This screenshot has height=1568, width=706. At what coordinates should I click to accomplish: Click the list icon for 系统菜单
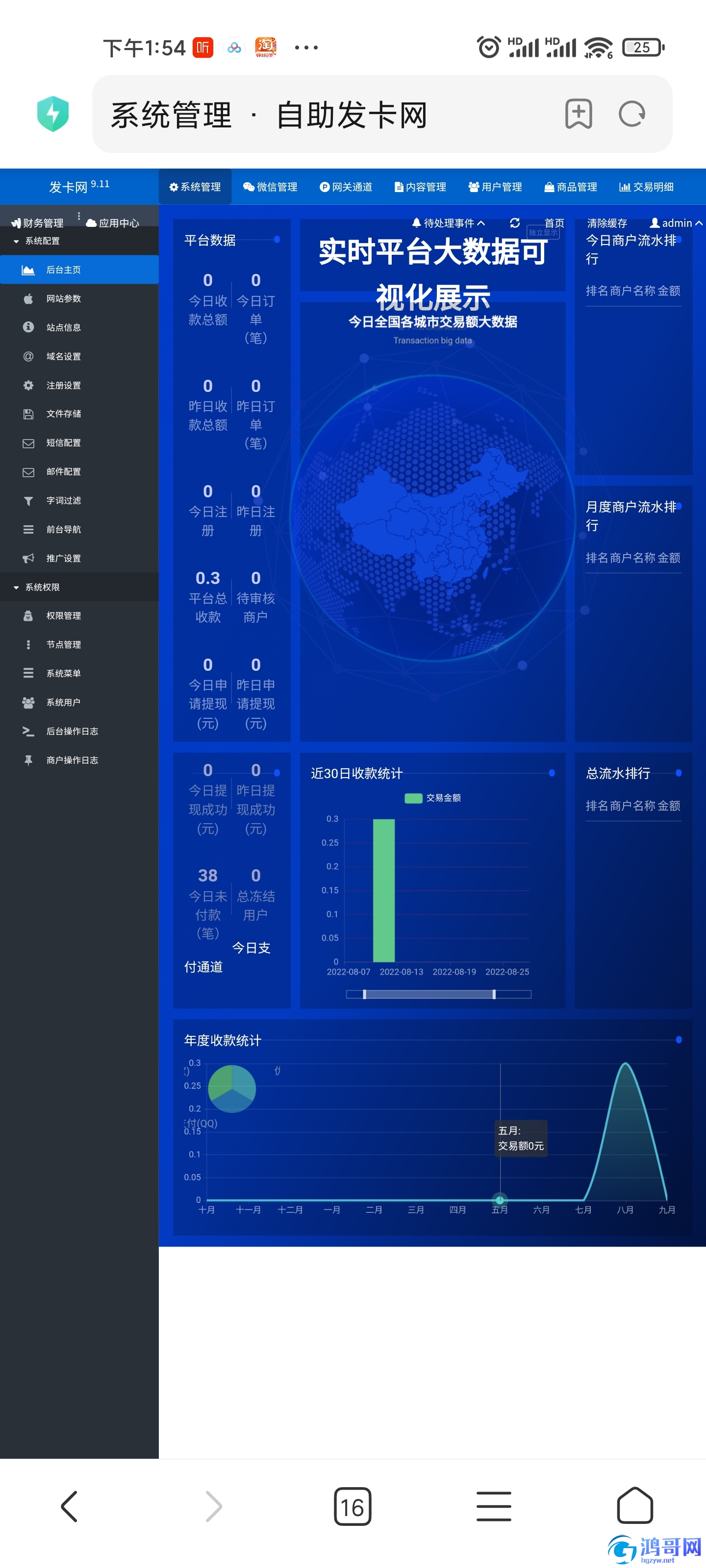tap(28, 673)
